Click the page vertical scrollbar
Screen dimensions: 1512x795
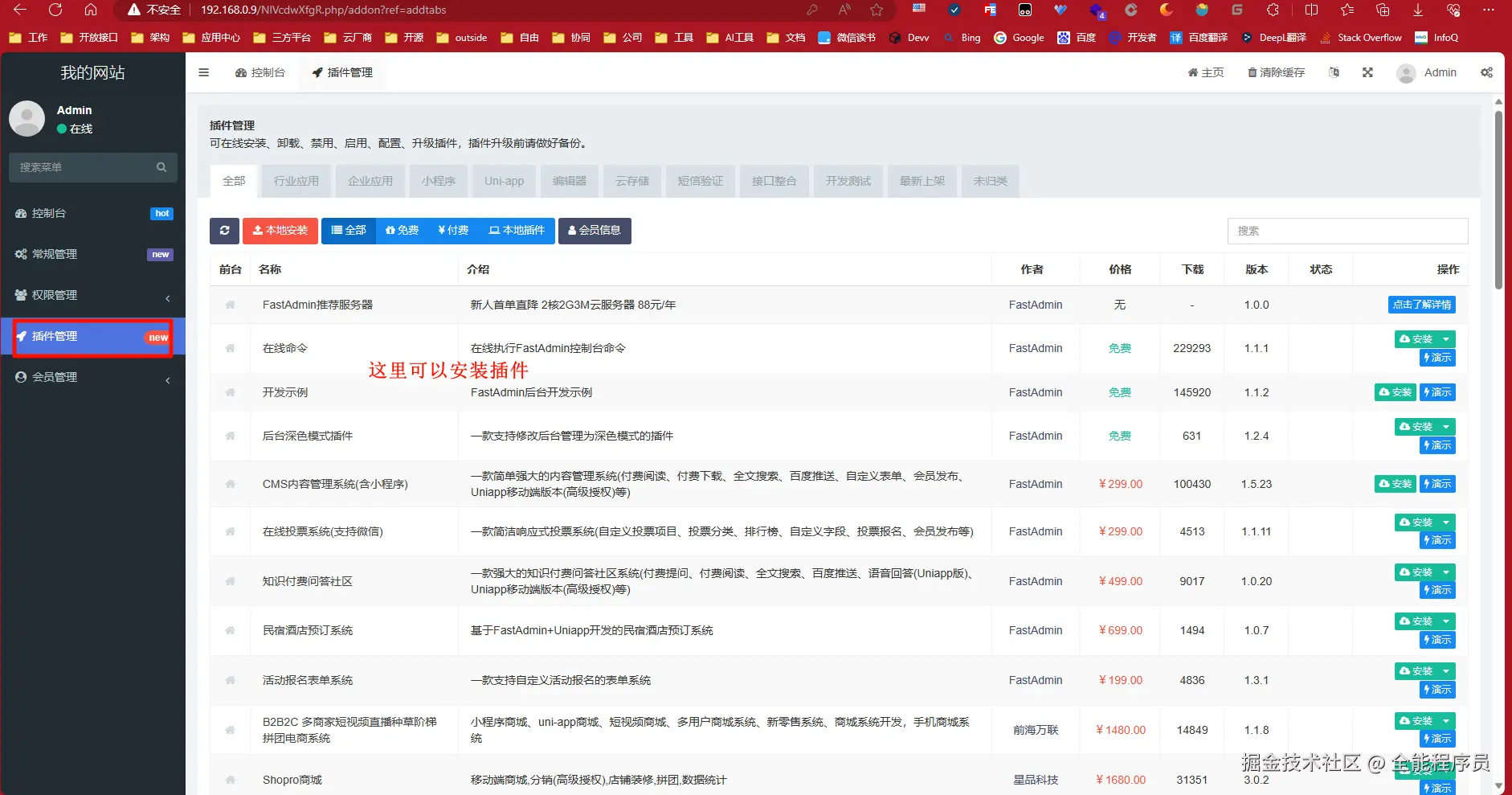point(1498,201)
